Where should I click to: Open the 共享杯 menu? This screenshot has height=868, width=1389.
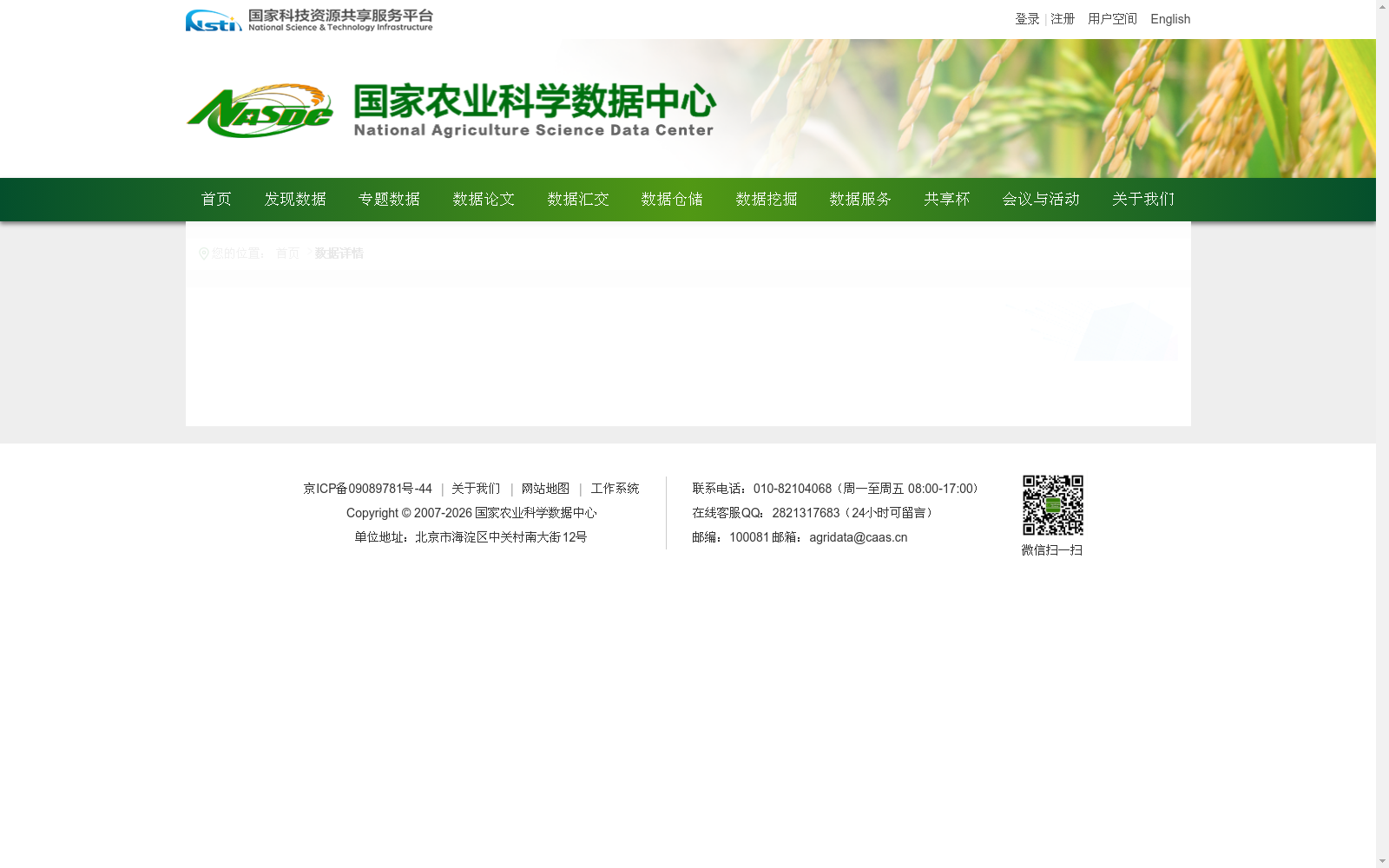pos(947,200)
